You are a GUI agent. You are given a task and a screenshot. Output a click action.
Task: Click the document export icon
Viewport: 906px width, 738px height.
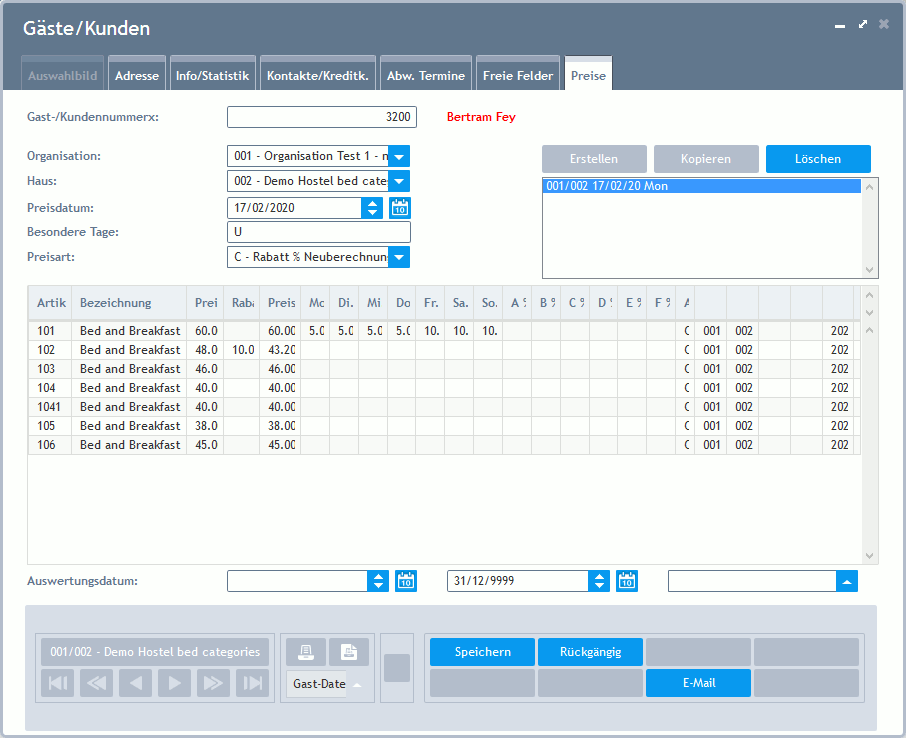(349, 652)
